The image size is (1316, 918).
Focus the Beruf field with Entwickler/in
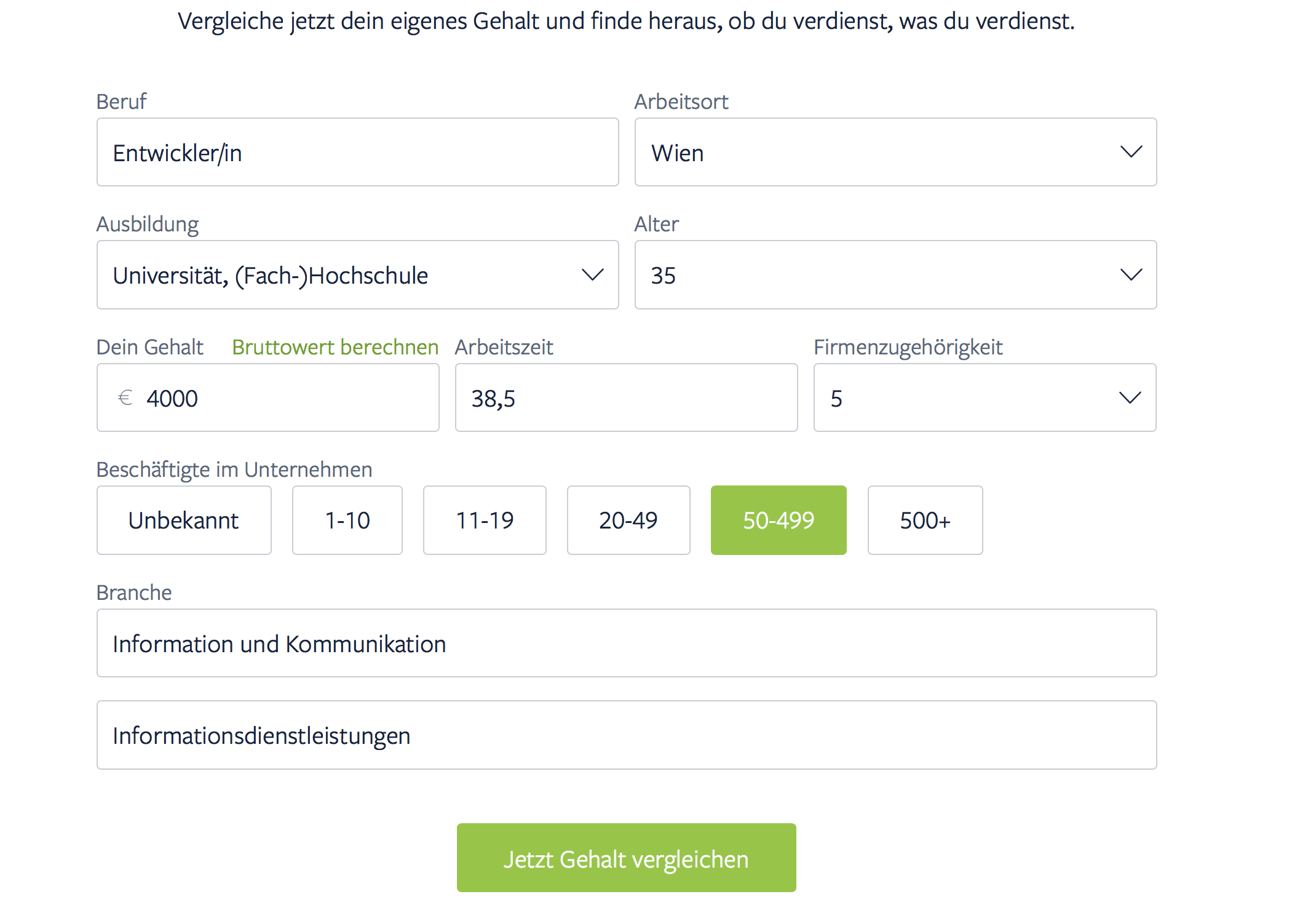357,152
